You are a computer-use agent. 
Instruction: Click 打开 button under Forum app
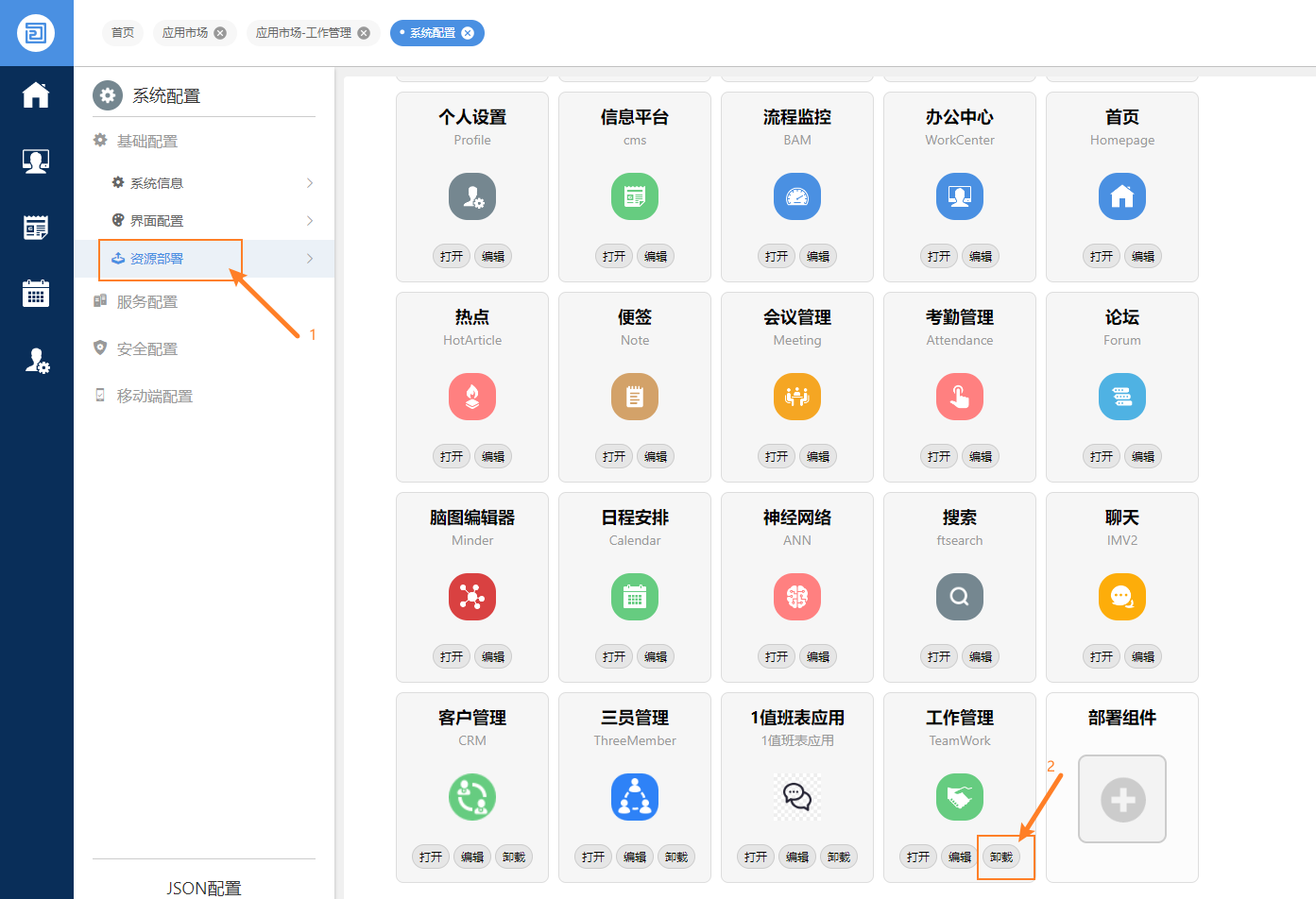(x=1102, y=456)
